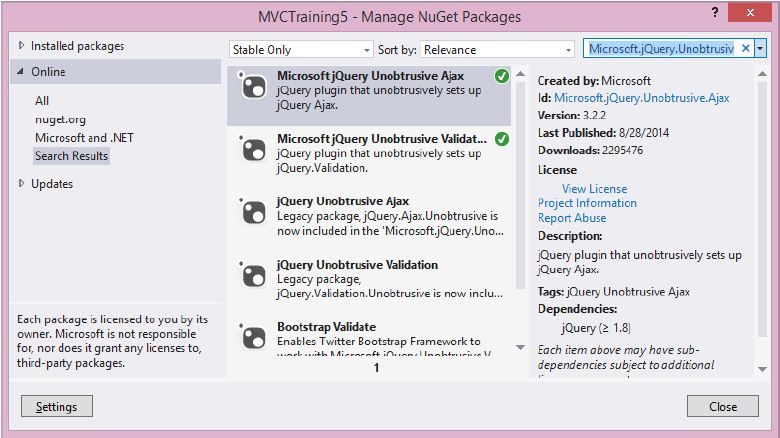
Task: Select Microsoft jQuery Unobtrusive Validat... package title
Action: (x=382, y=138)
